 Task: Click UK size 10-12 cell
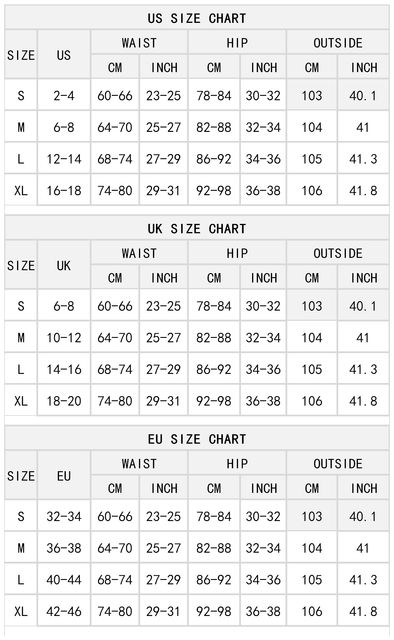click(x=64, y=338)
